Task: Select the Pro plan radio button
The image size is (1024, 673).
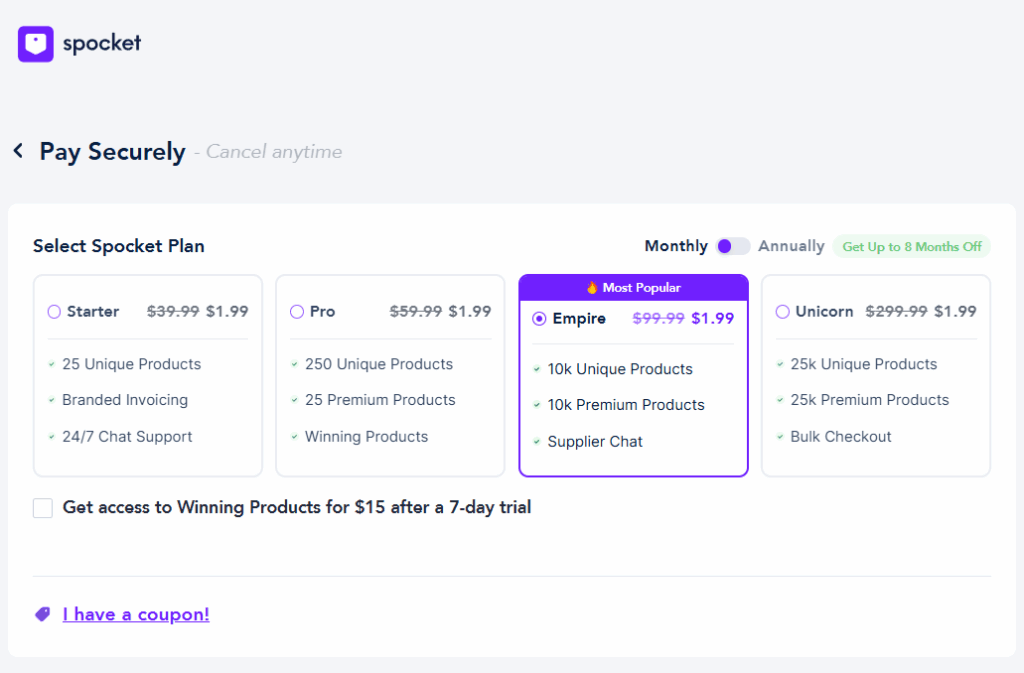Action: pos(296,311)
